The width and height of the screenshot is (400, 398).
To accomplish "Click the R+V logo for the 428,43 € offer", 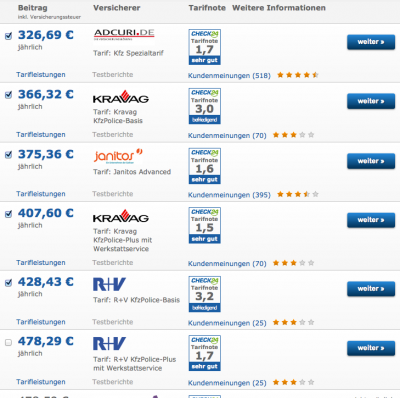I will click(109, 284).
